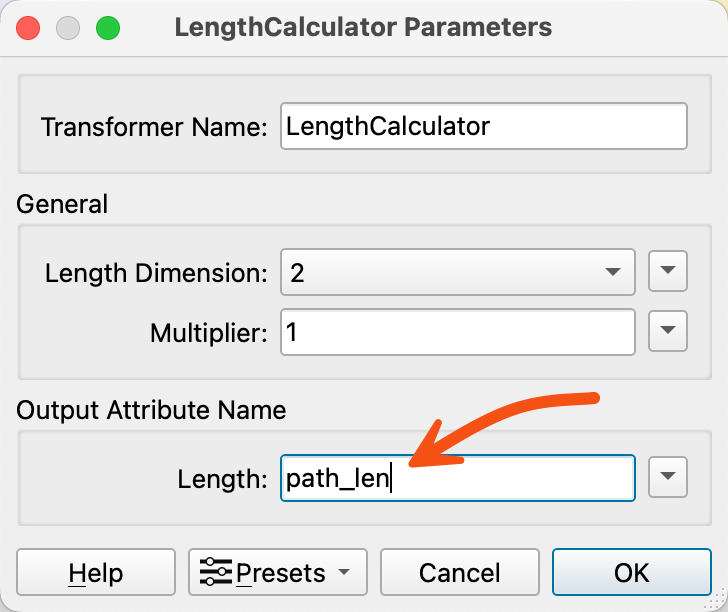Click the green zoom window button
This screenshot has width=728, height=612.
pyautogui.click(x=108, y=28)
